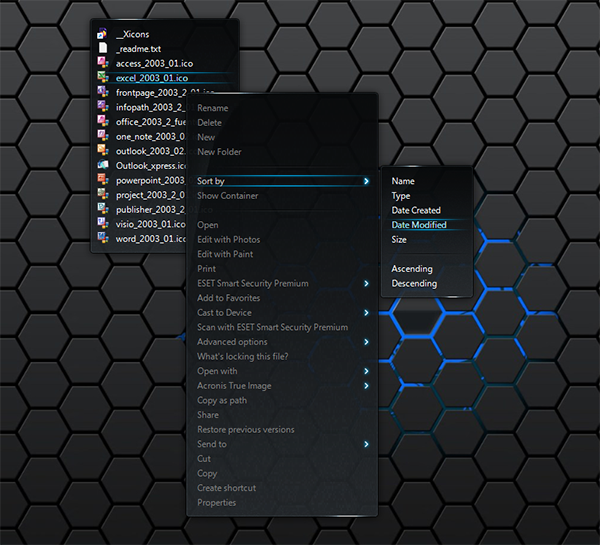Sort files in Ascending order
The height and width of the screenshot is (545, 600).
(412, 269)
